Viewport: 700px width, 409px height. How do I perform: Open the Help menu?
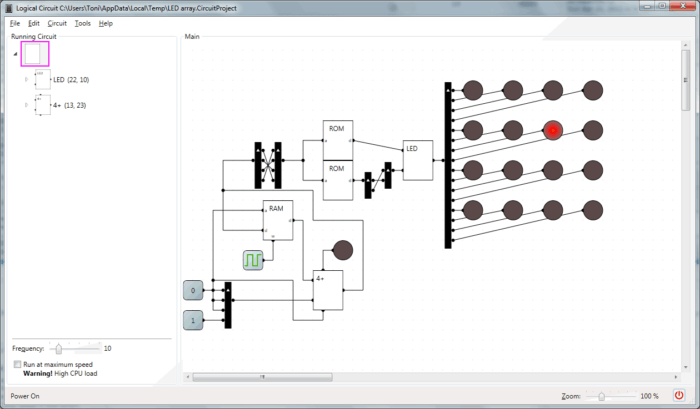click(x=105, y=23)
